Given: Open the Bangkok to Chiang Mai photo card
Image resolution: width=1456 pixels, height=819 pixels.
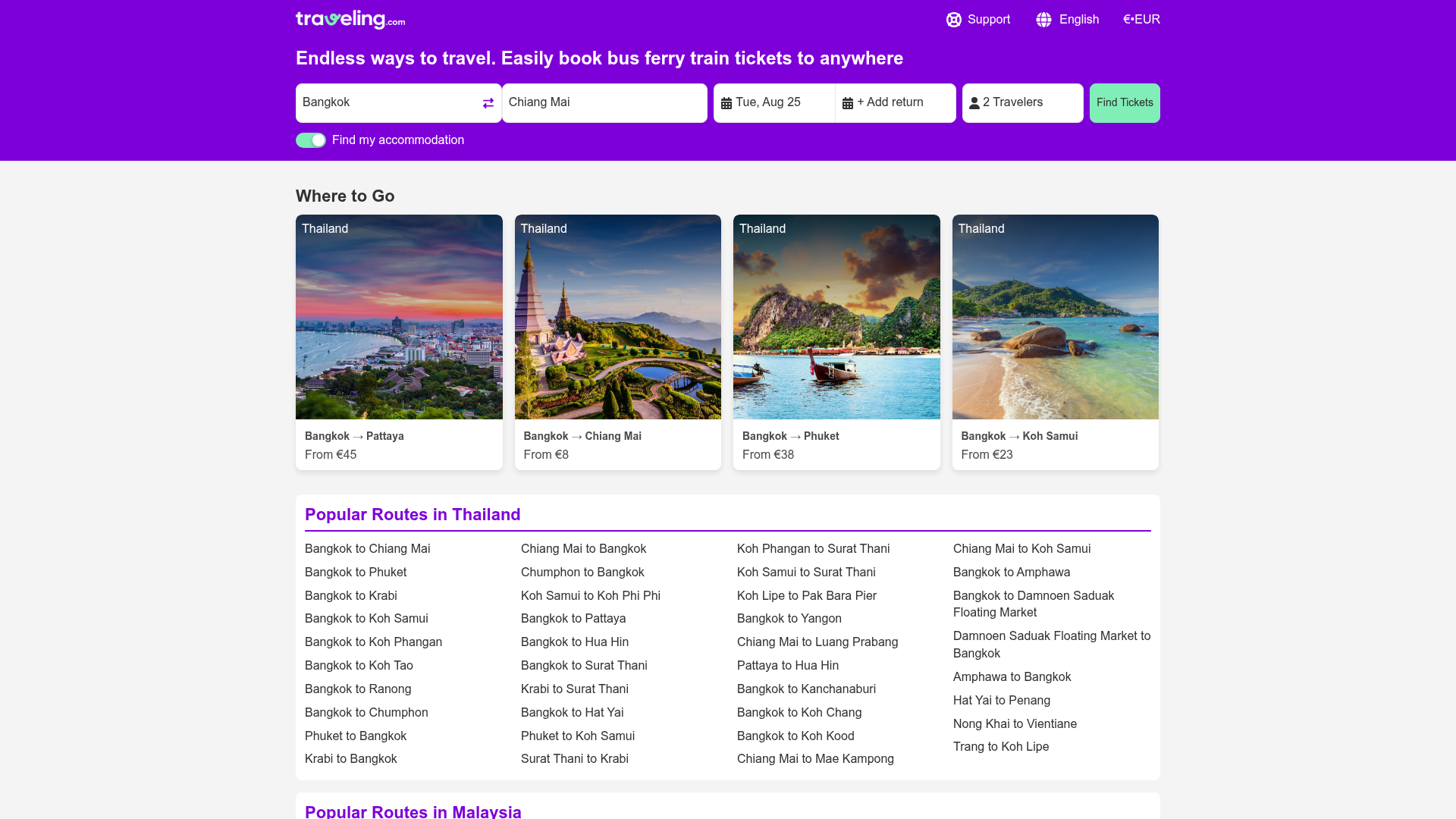Looking at the screenshot, I should coord(618,342).
